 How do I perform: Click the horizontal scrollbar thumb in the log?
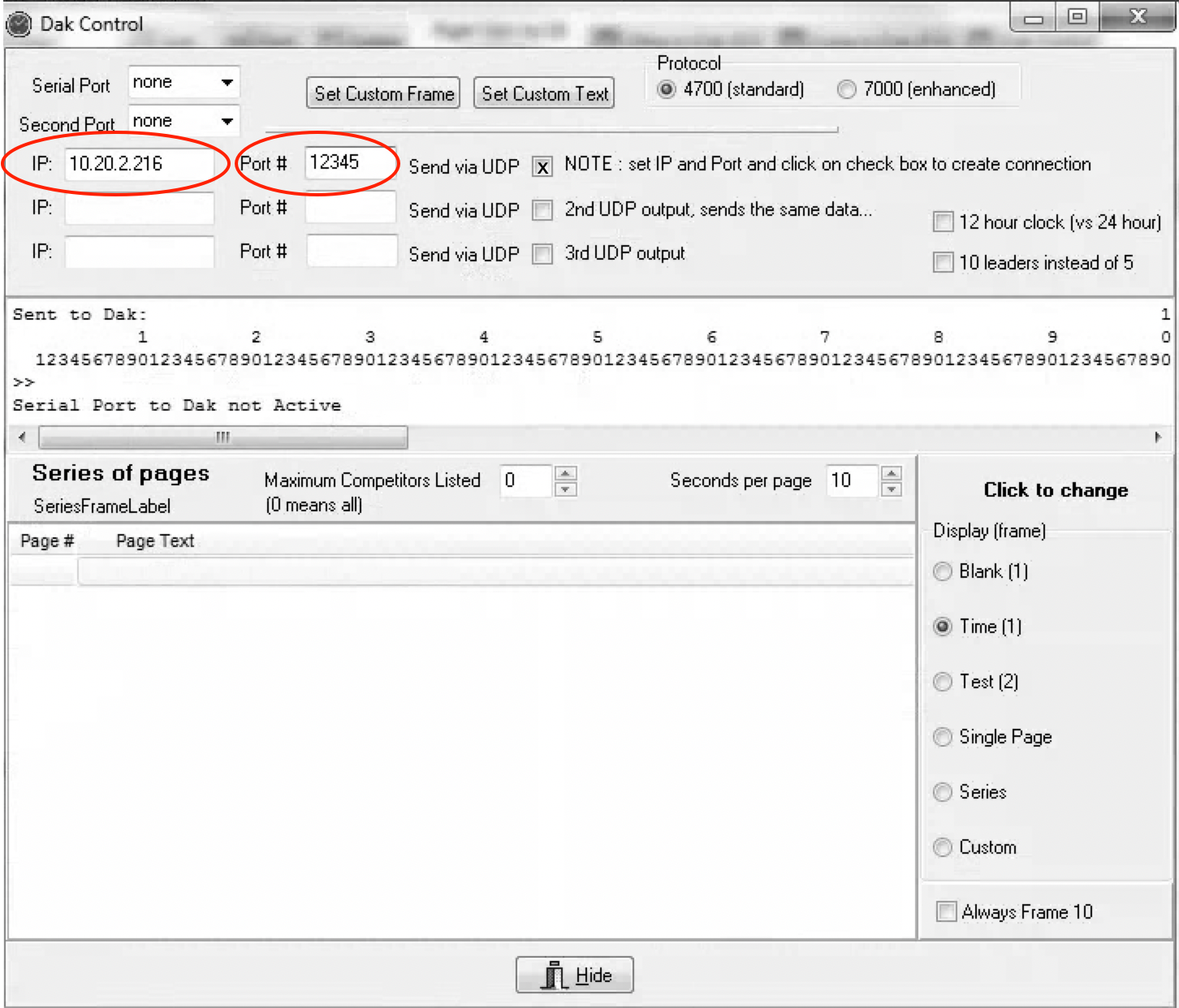click(223, 437)
